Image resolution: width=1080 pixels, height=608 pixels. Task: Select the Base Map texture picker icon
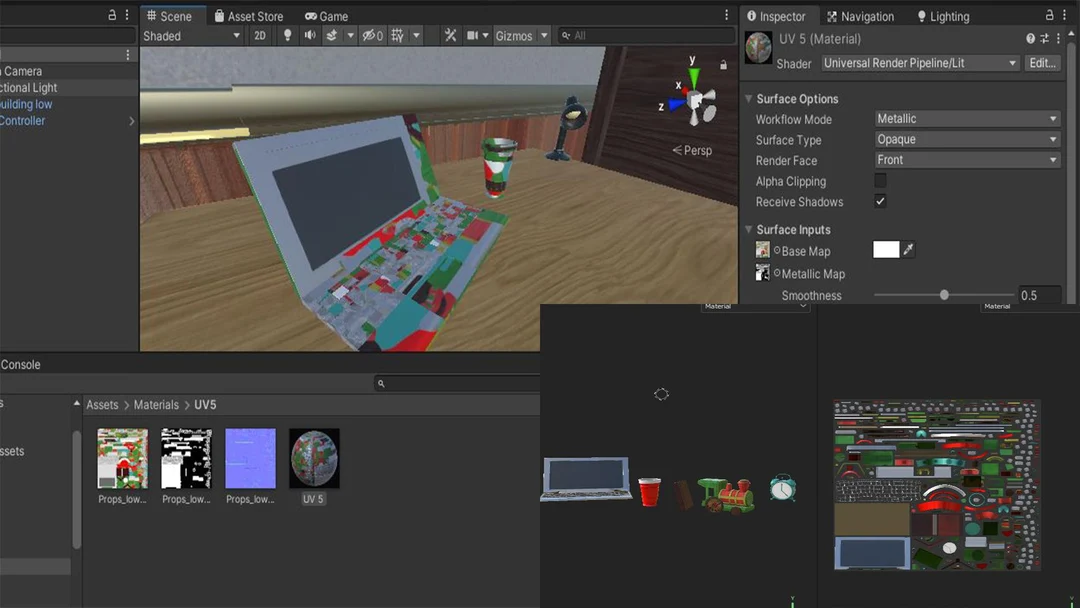coord(908,250)
